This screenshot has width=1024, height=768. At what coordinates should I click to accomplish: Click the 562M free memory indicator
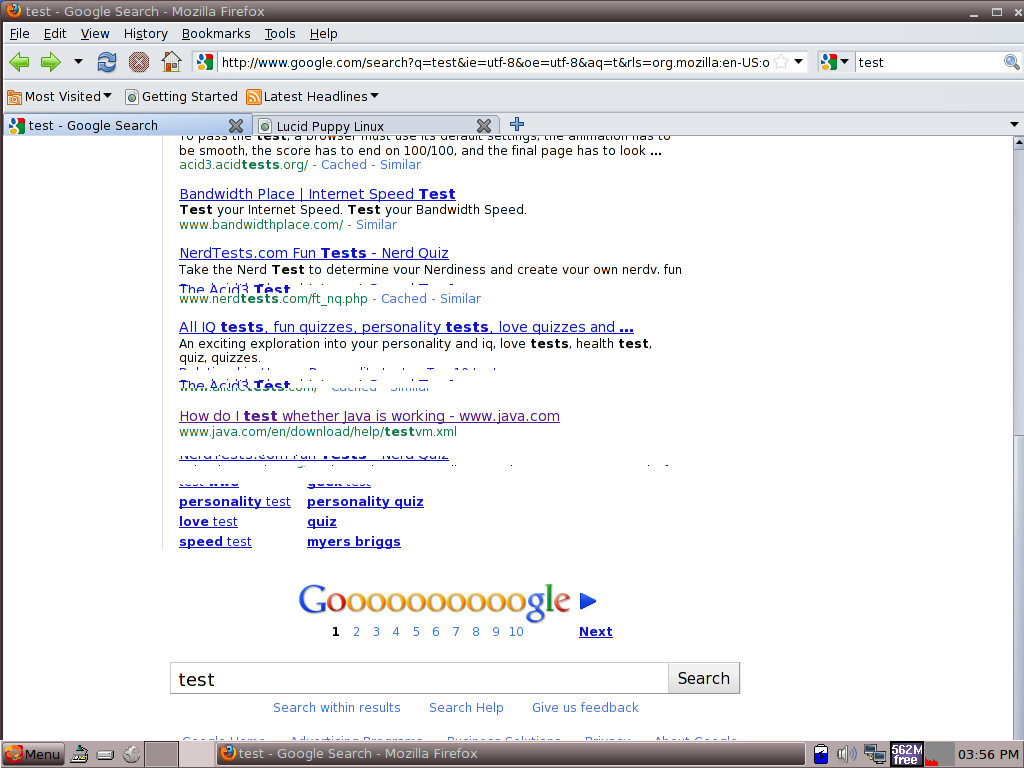[x=906, y=754]
